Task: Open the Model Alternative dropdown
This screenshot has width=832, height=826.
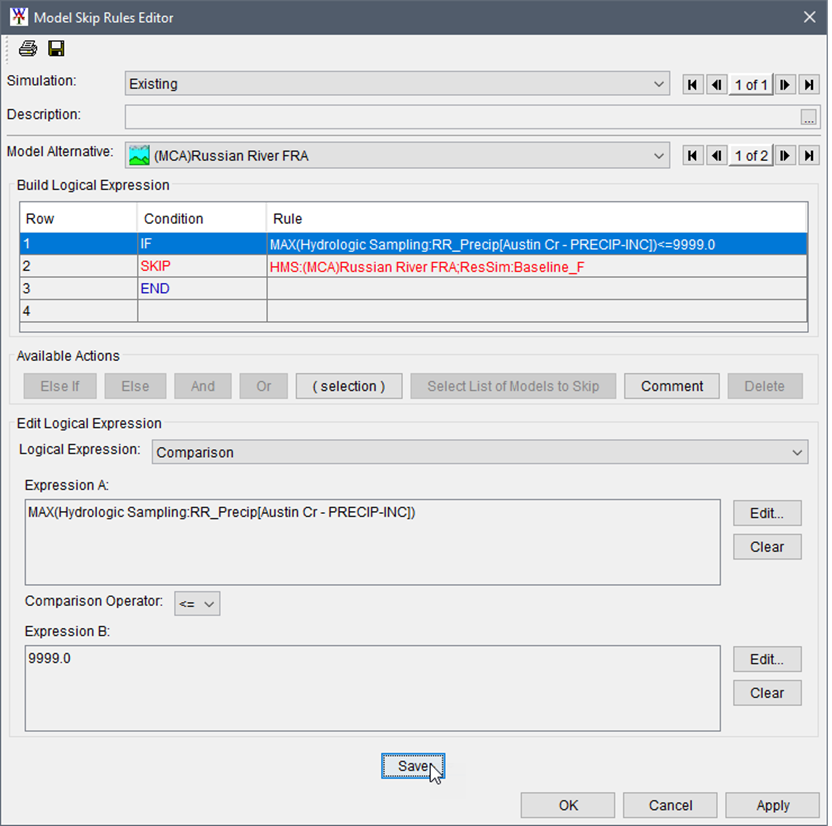Action: click(658, 155)
